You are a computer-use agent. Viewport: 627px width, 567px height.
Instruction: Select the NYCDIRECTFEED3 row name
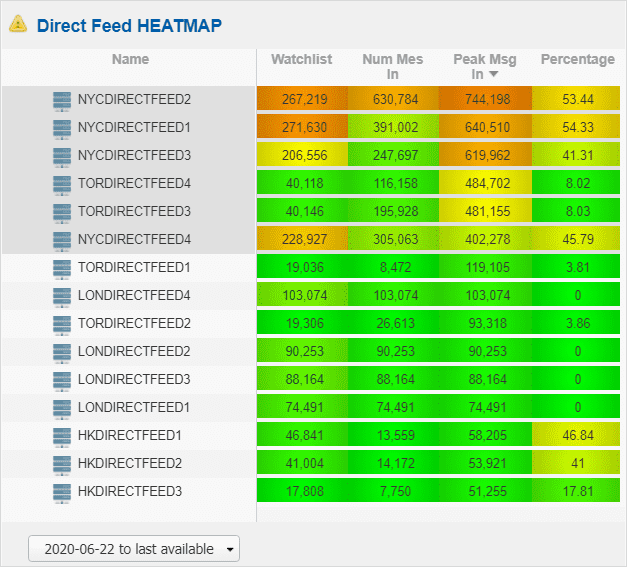coord(134,155)
